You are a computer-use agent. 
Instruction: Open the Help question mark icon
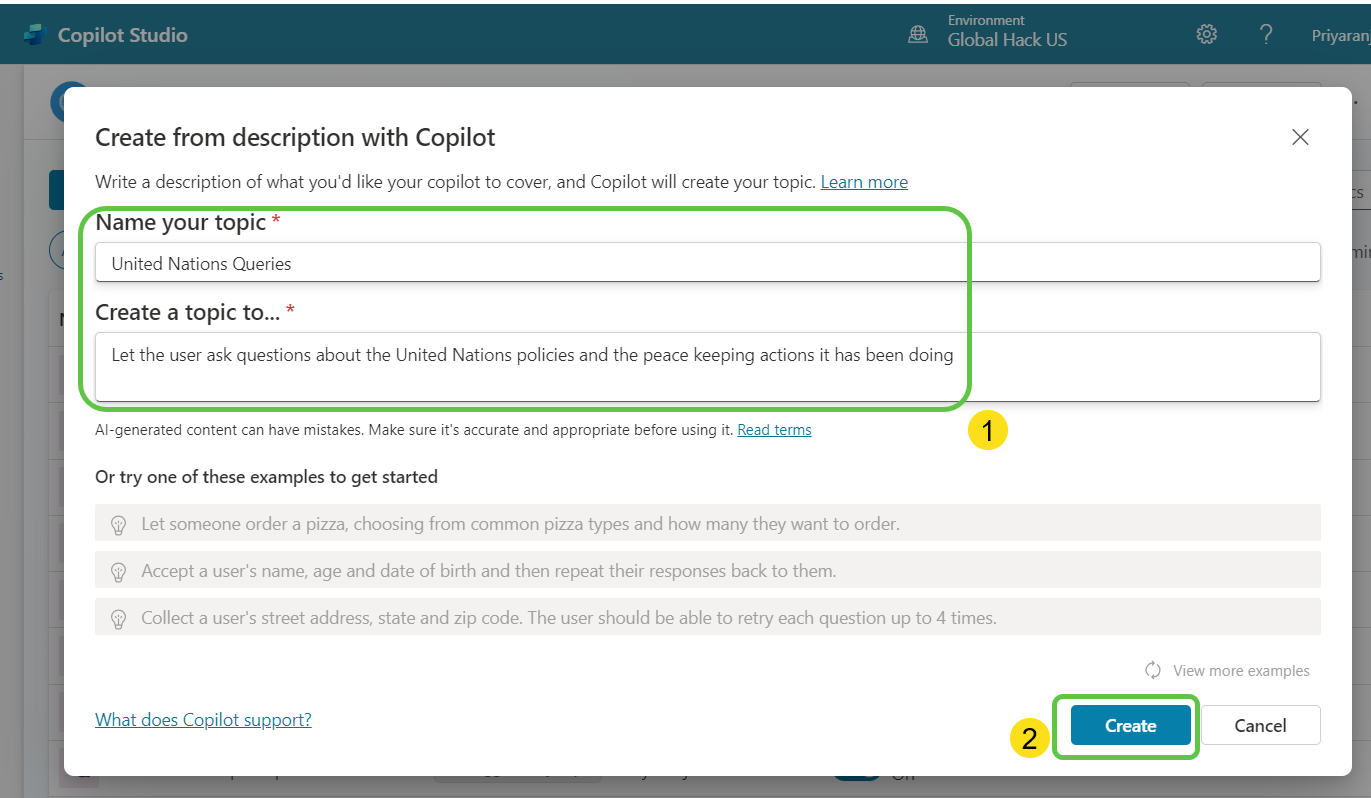[x=1266, y=35]
